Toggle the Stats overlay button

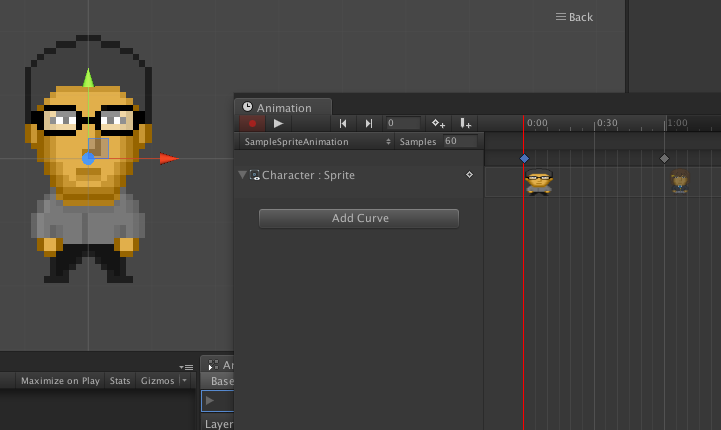click(120, 381)
